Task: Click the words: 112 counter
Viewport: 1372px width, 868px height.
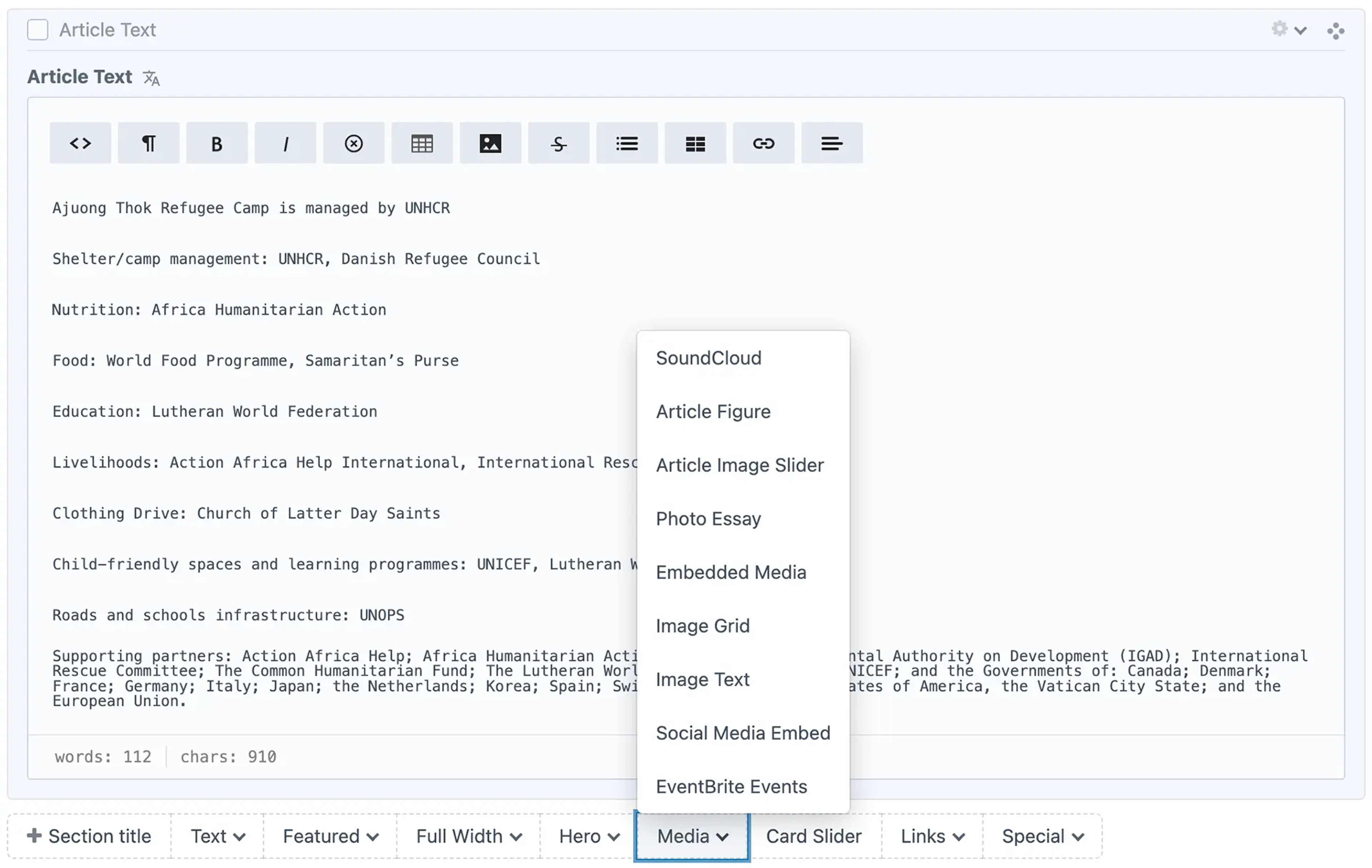Action: [x=103, y=756]
